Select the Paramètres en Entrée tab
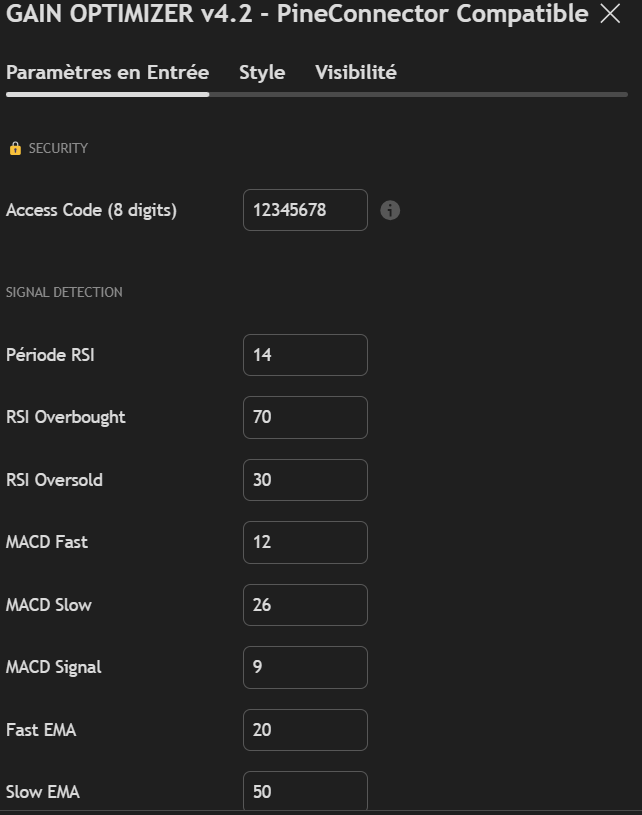 [107, 72]
